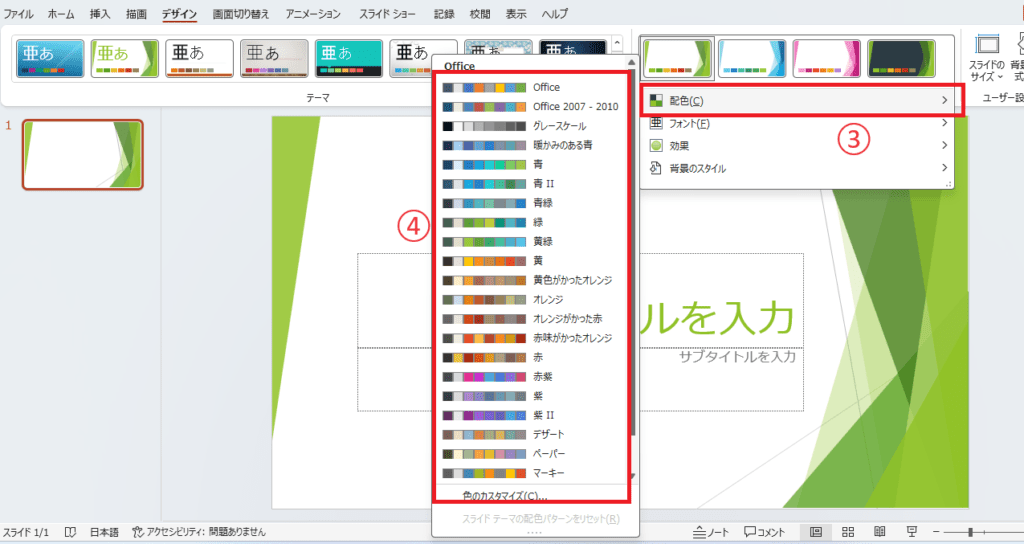Open the コメント pane from status bar
This screenshot has height=544, width=1024.
[765, 532]
